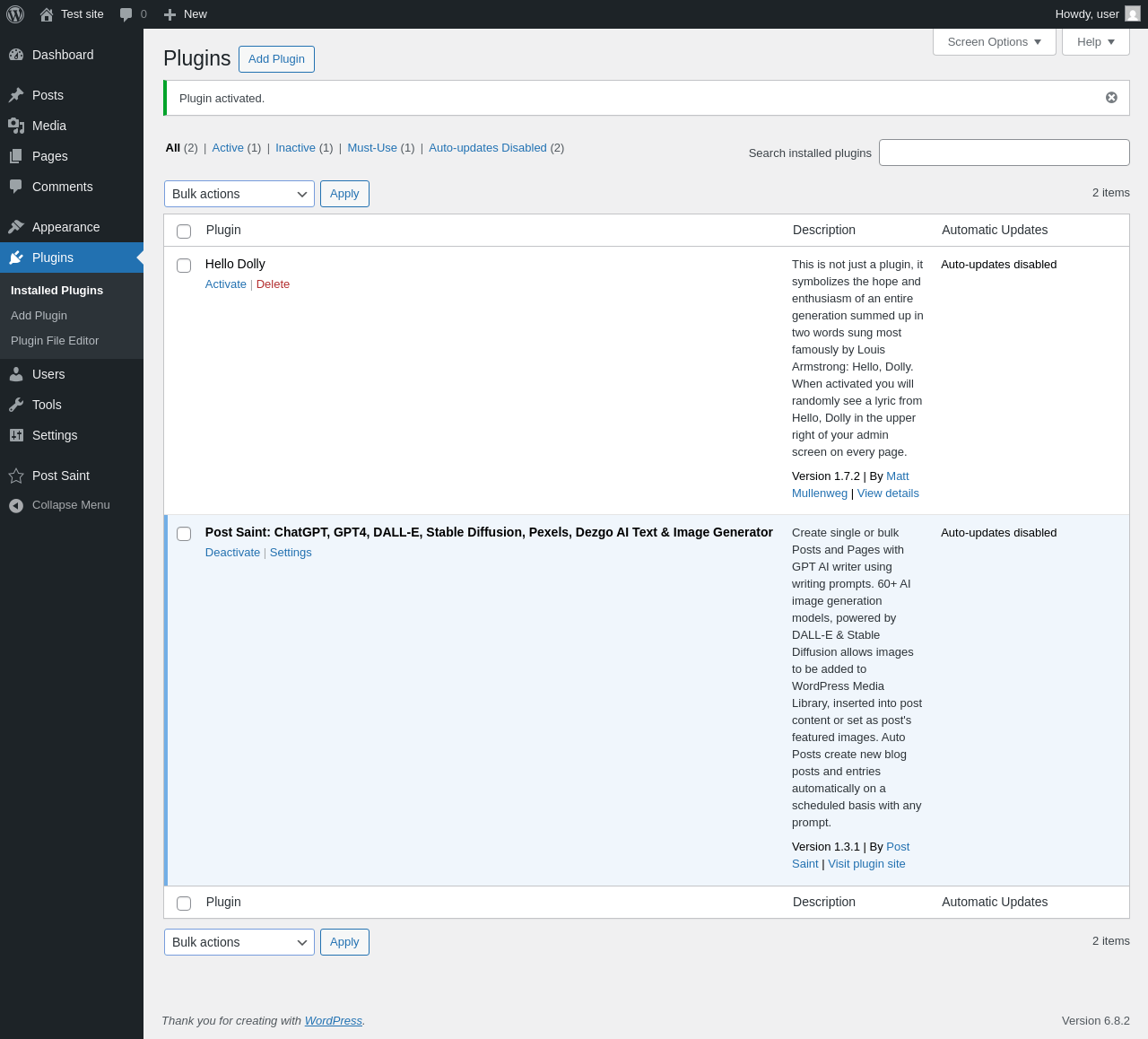Image resolution: width=1148 pixels, height=1039 pixels.
Task: Open the Pages menu label
Action: 50,156
